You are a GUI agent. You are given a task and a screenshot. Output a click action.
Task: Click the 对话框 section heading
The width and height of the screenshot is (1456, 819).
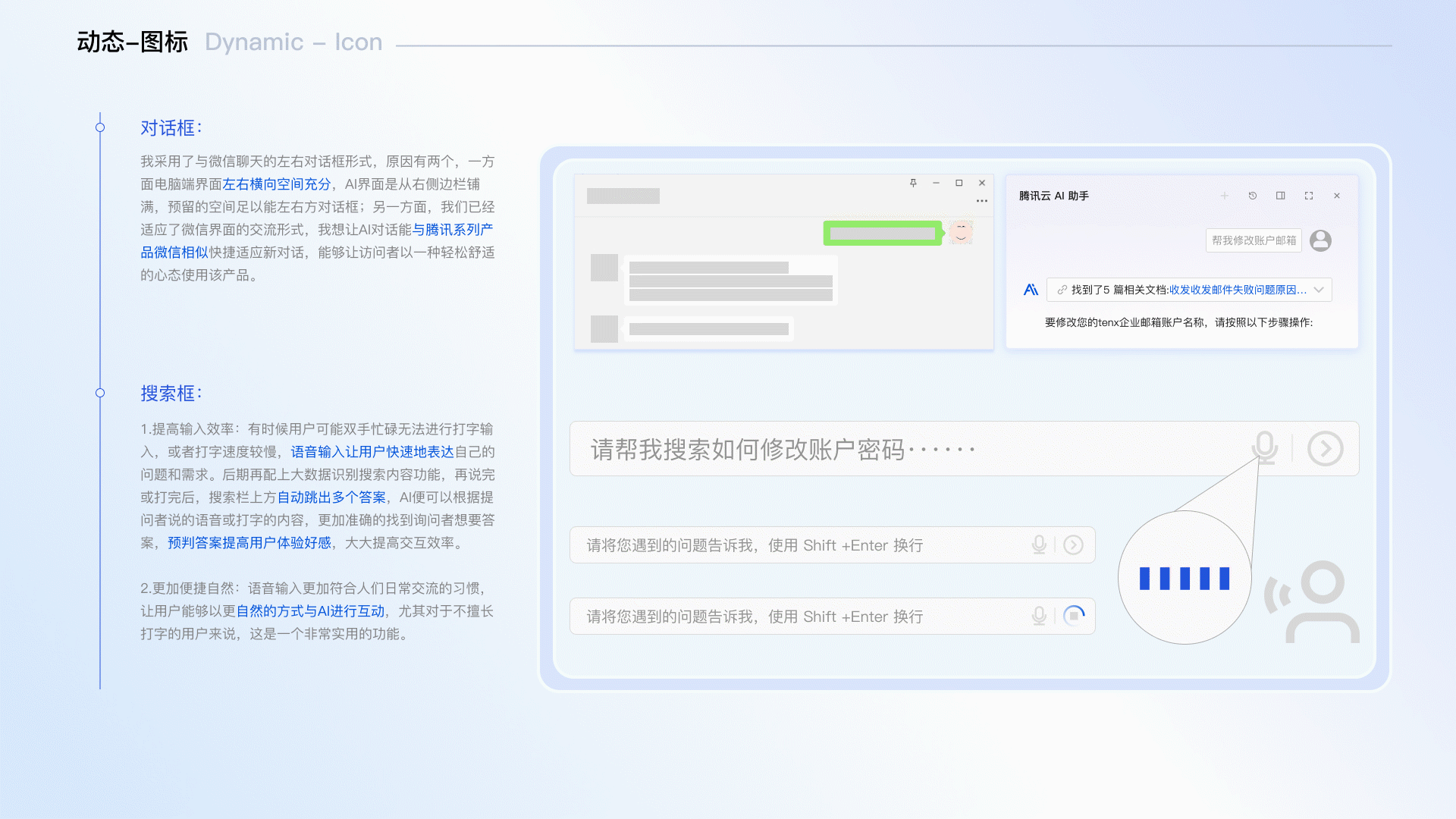(x=171, y=128)
